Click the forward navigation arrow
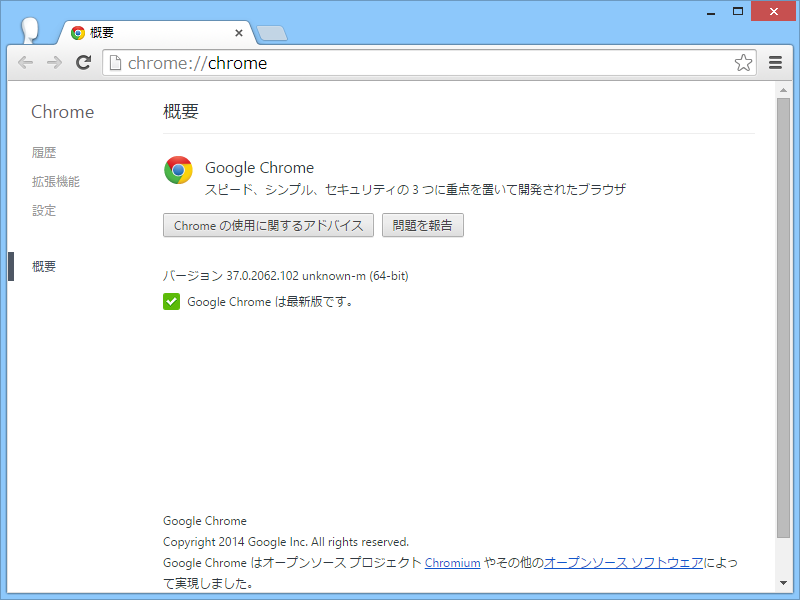The width and height of the screenshot is (800, 600). [53, 62]
